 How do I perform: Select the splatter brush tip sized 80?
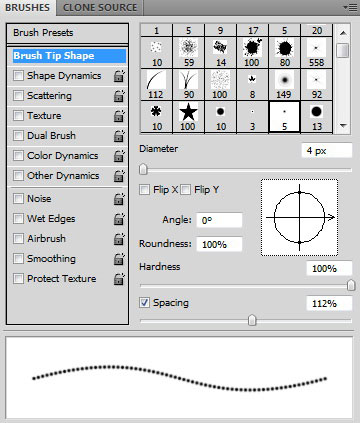(284, 53)
